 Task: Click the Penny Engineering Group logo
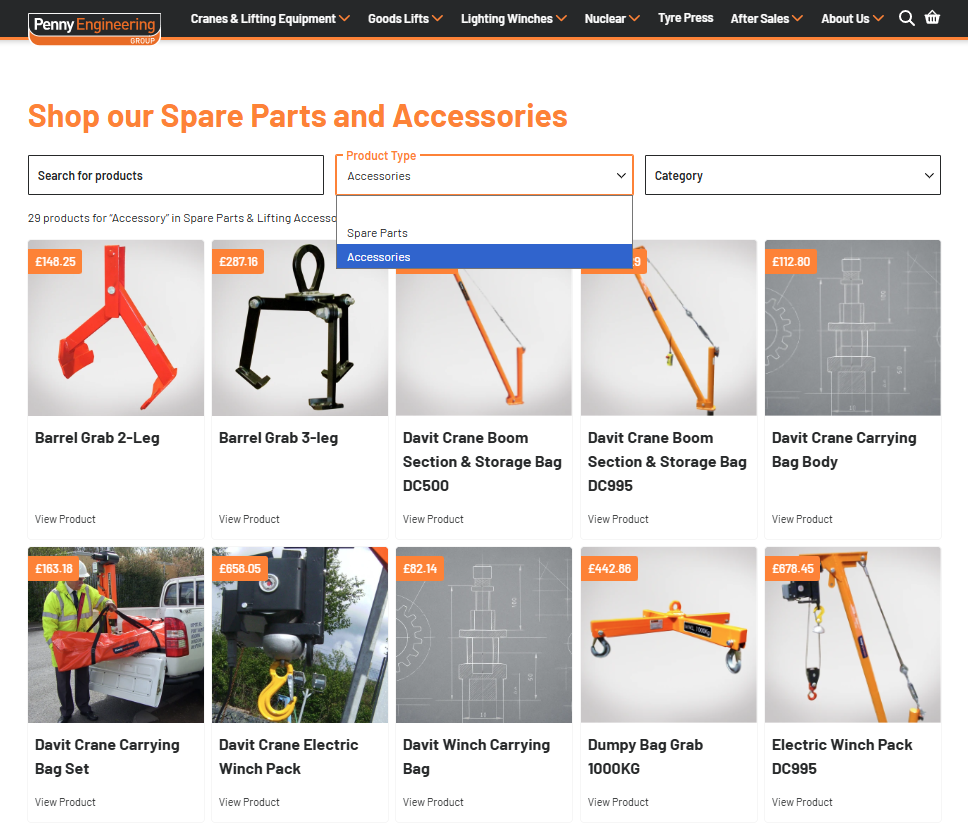94,24
